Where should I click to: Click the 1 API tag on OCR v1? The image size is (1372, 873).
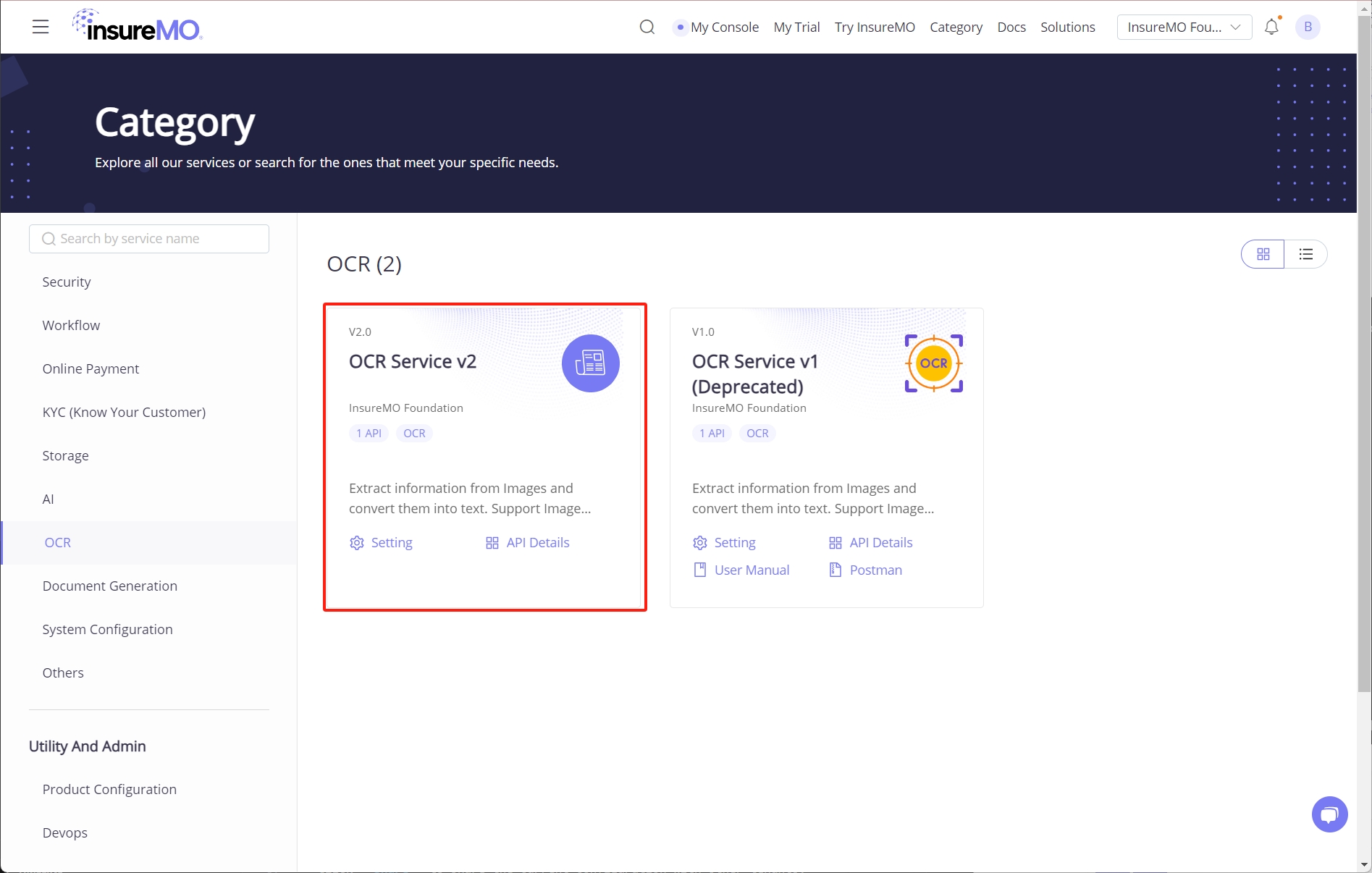(x=712, y=434)
